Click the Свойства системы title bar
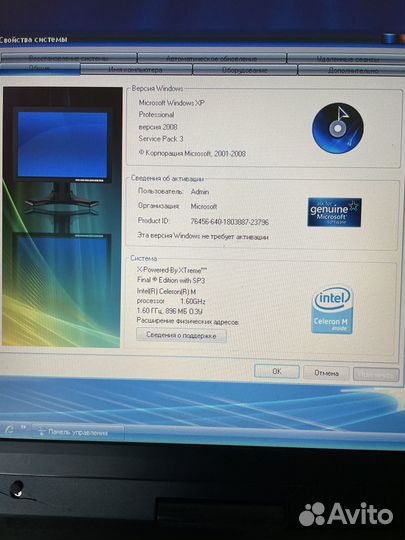Image resolution: width=405 pixels, height=540 pixels. click(202, 39)
